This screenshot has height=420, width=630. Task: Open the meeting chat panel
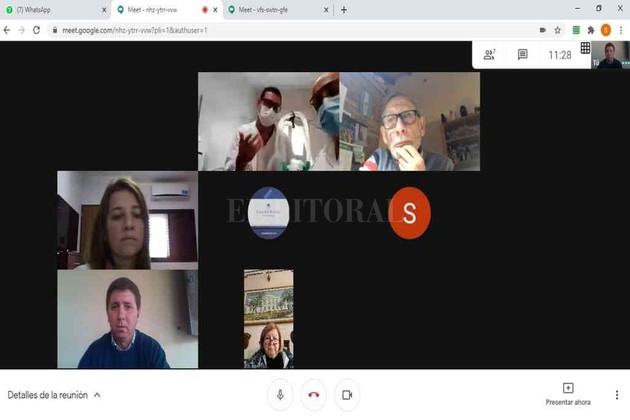[x=522, y=55]
